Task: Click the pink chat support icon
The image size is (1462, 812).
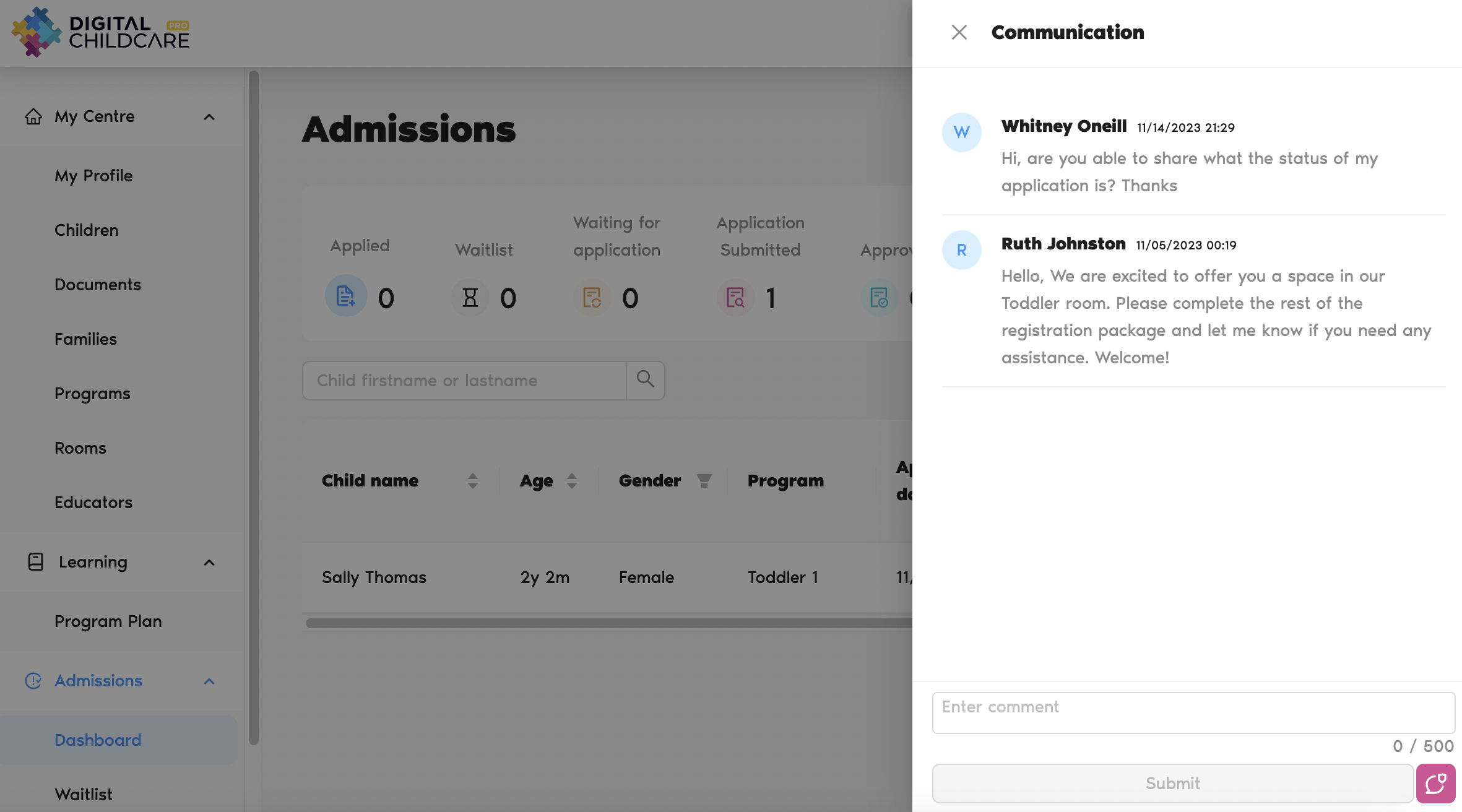Action: 1435,784
